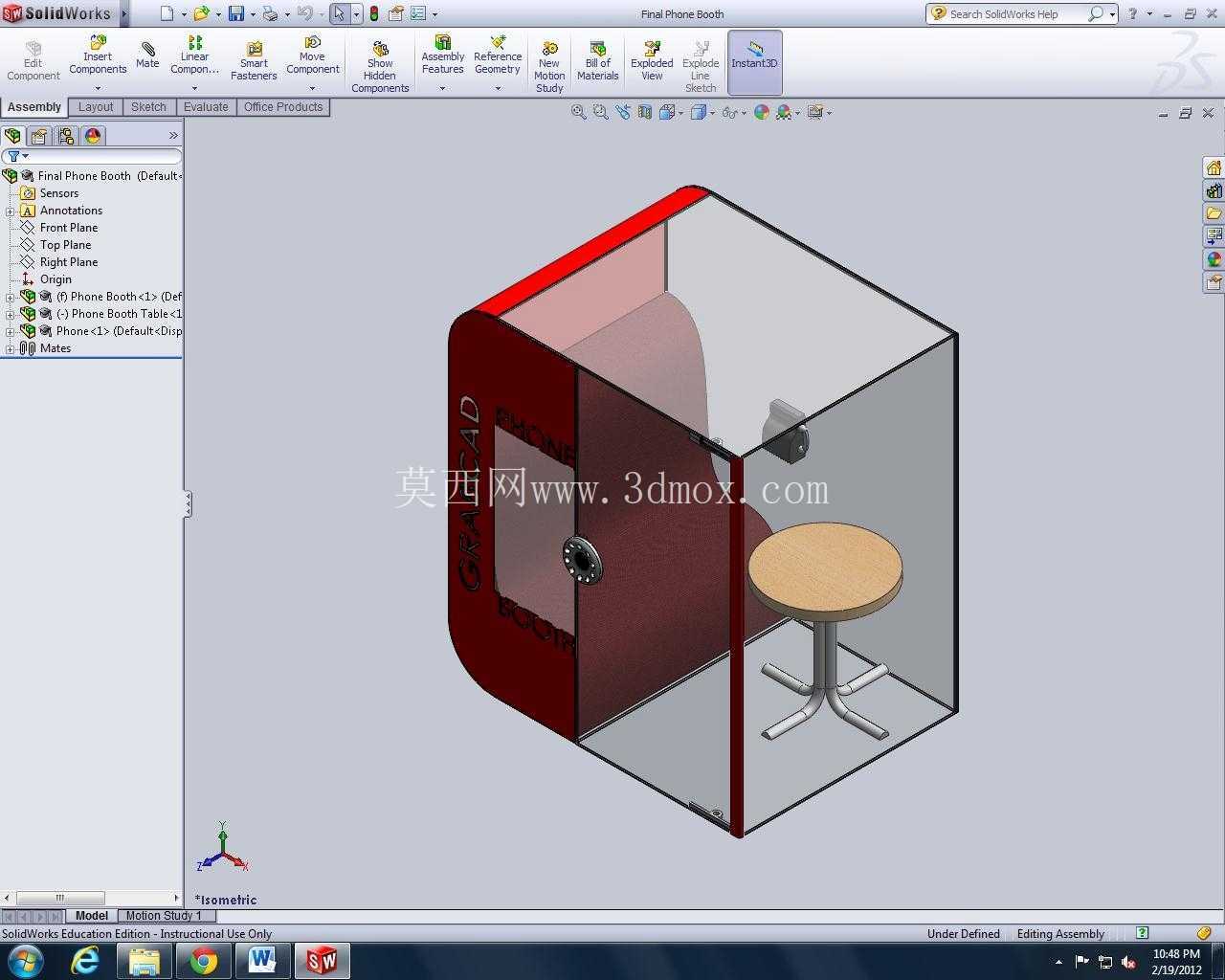Open the File Properties icon in the top toolbar
The image size is (1225, 980).
click(395, 13)
